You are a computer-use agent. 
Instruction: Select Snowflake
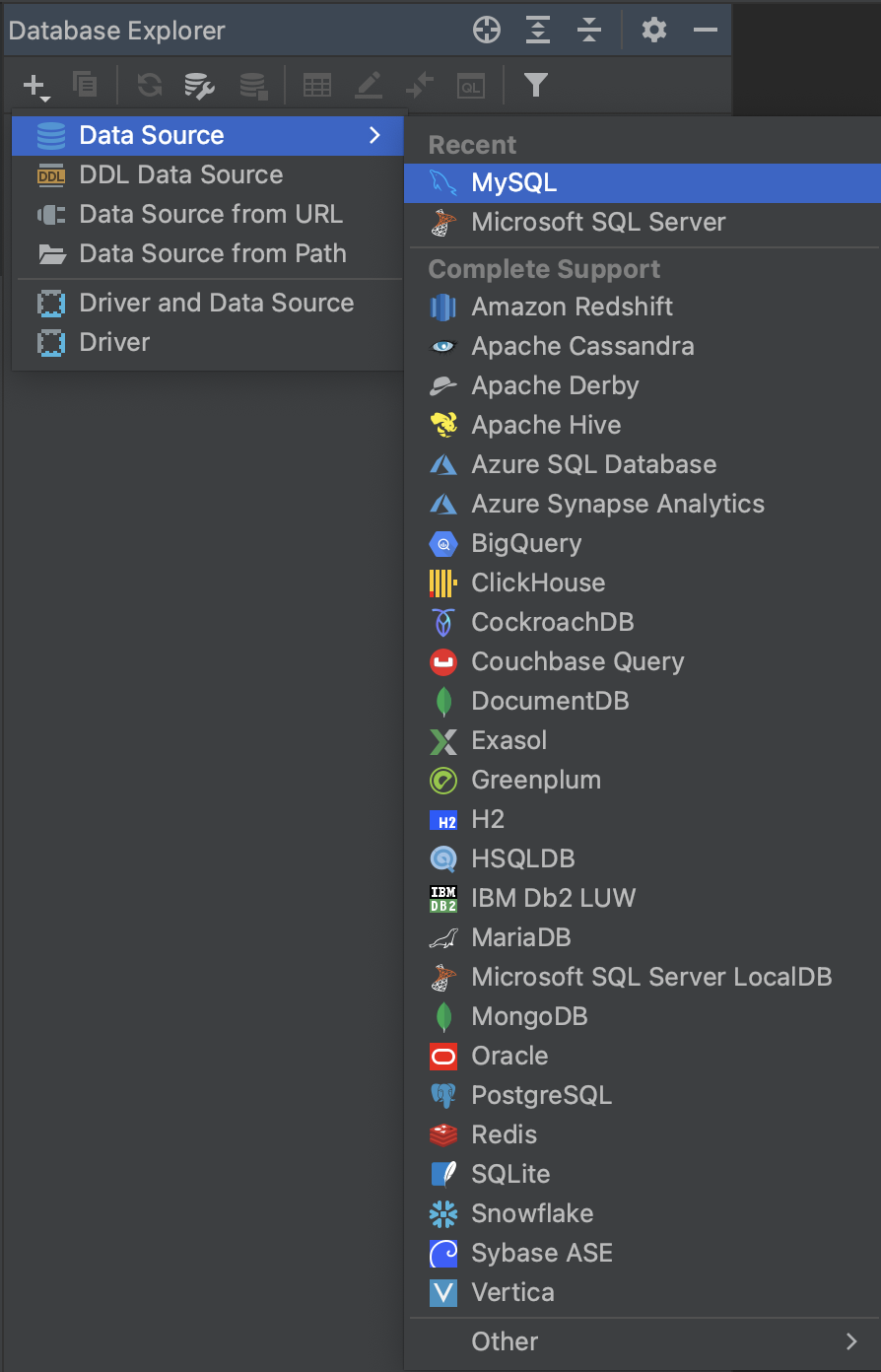click(643, 1213)
